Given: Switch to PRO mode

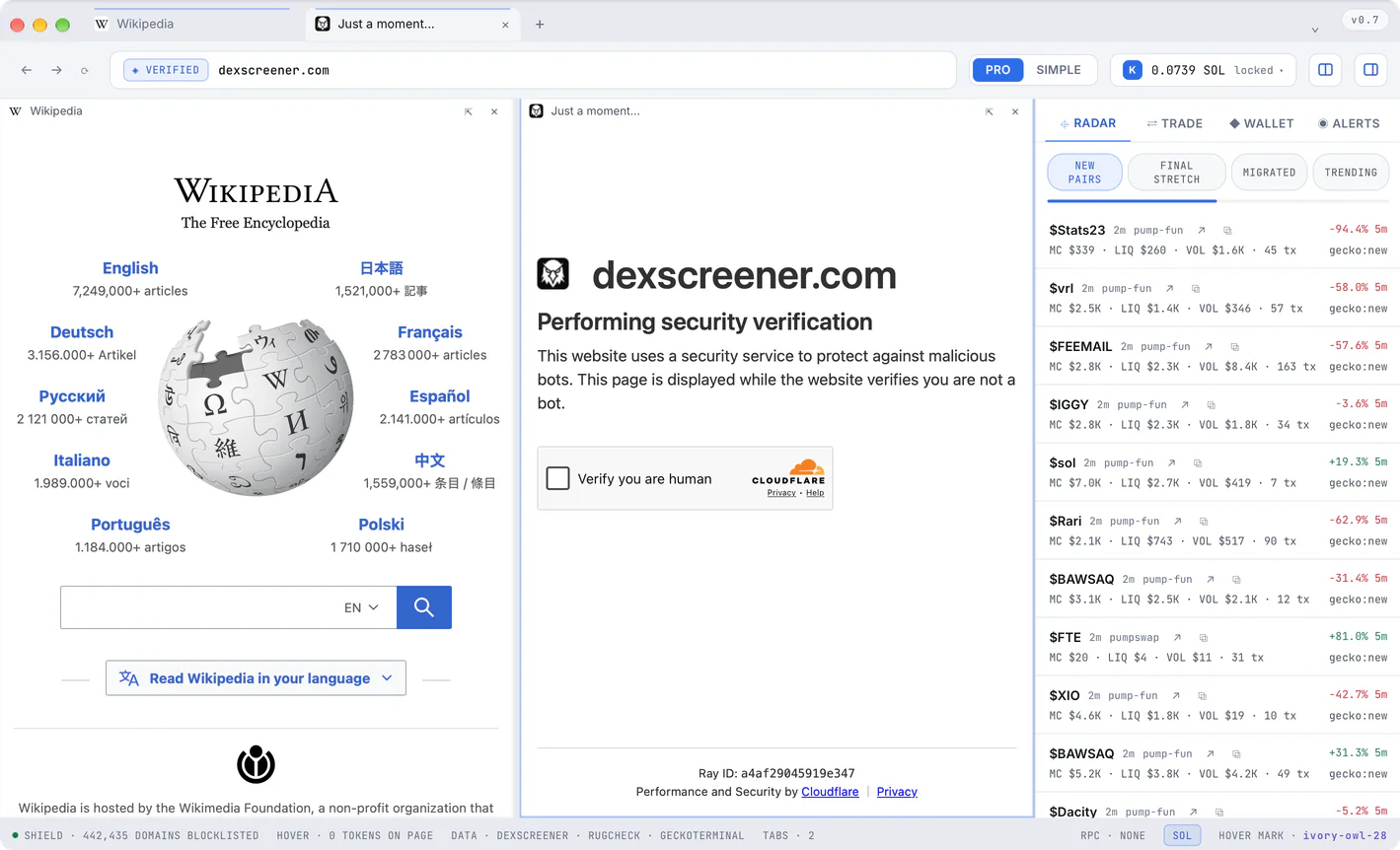Looking at the screenshot, I should point(997,70).
